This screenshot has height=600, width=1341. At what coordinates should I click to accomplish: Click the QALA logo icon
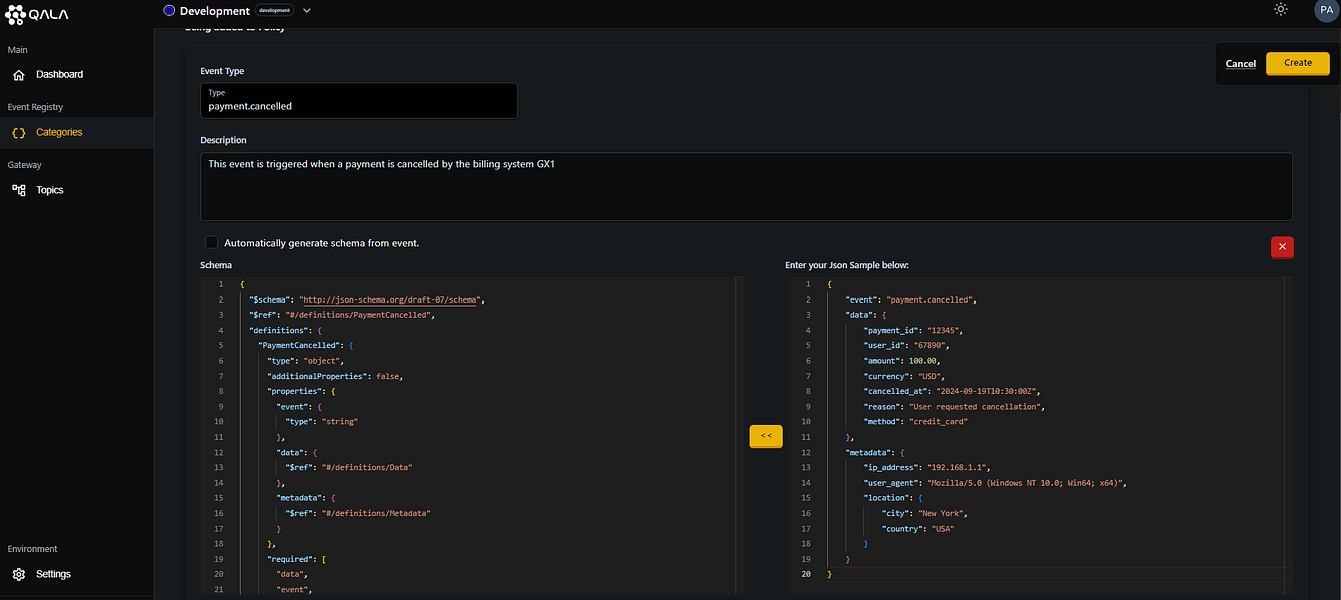point(17,15)
